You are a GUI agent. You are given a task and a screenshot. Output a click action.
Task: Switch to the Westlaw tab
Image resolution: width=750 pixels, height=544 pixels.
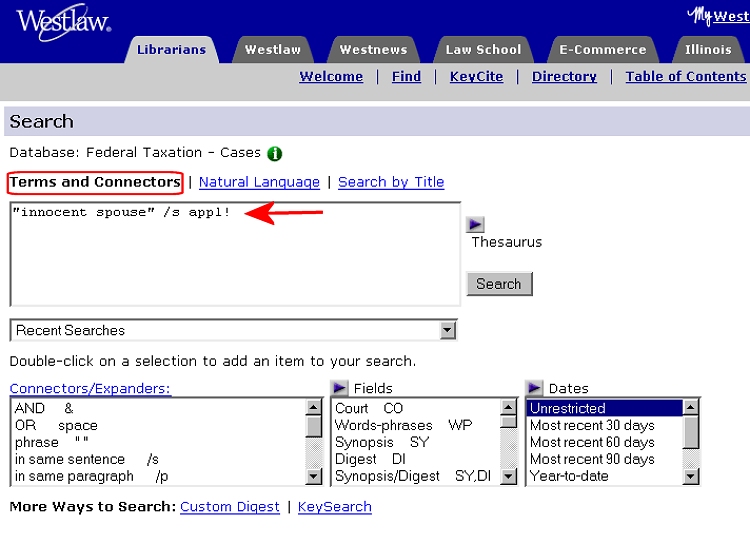273,50
